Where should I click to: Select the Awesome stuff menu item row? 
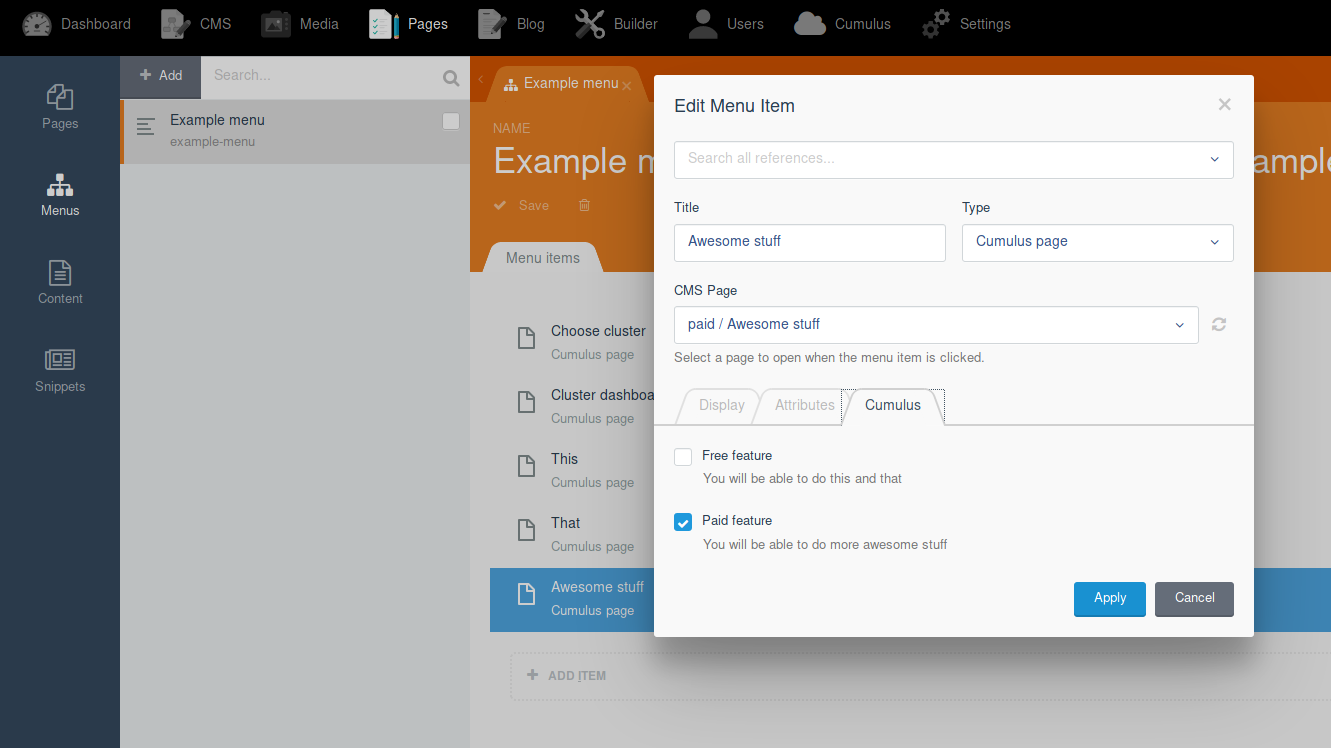(572, 598)
